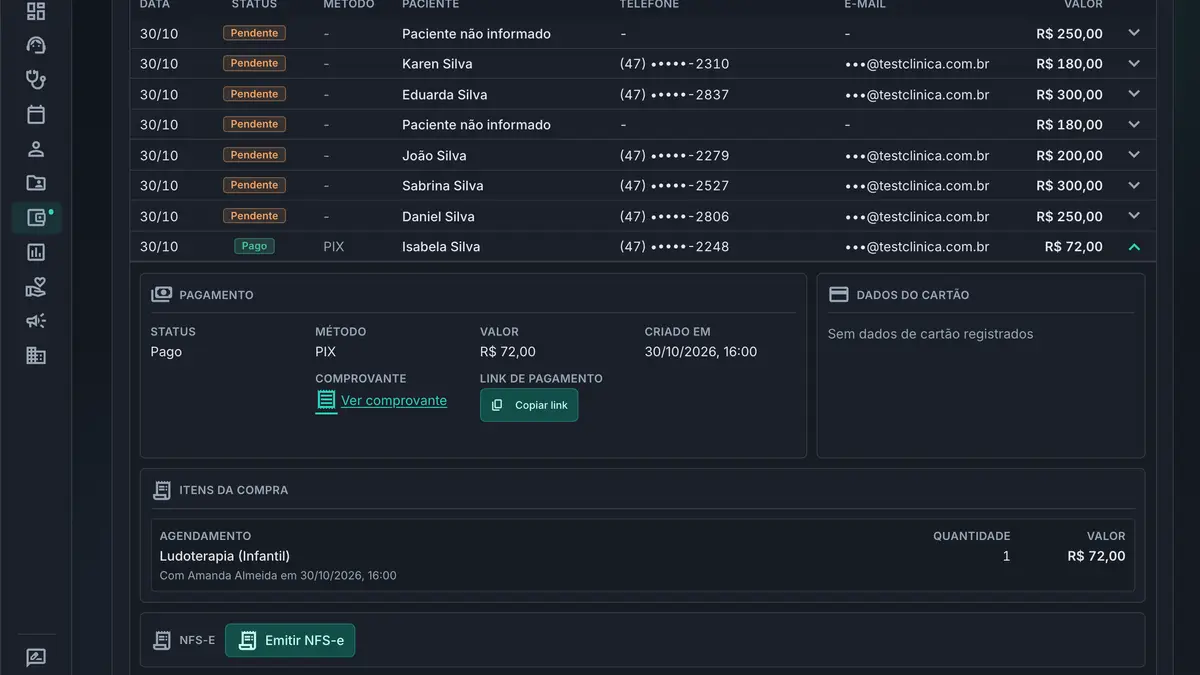Click the receipt icon in Itens da Compra header

click(x=161, y=490)
